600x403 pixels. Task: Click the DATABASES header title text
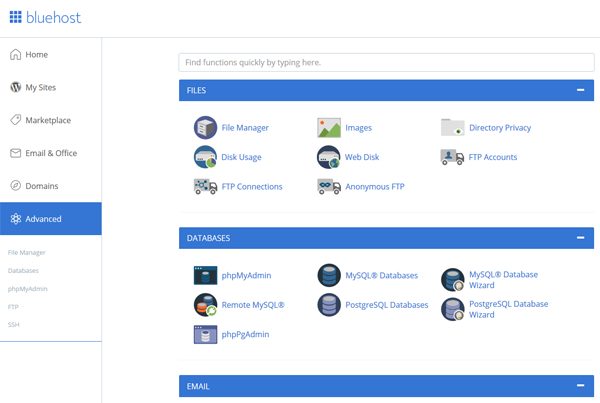point(209,238)
